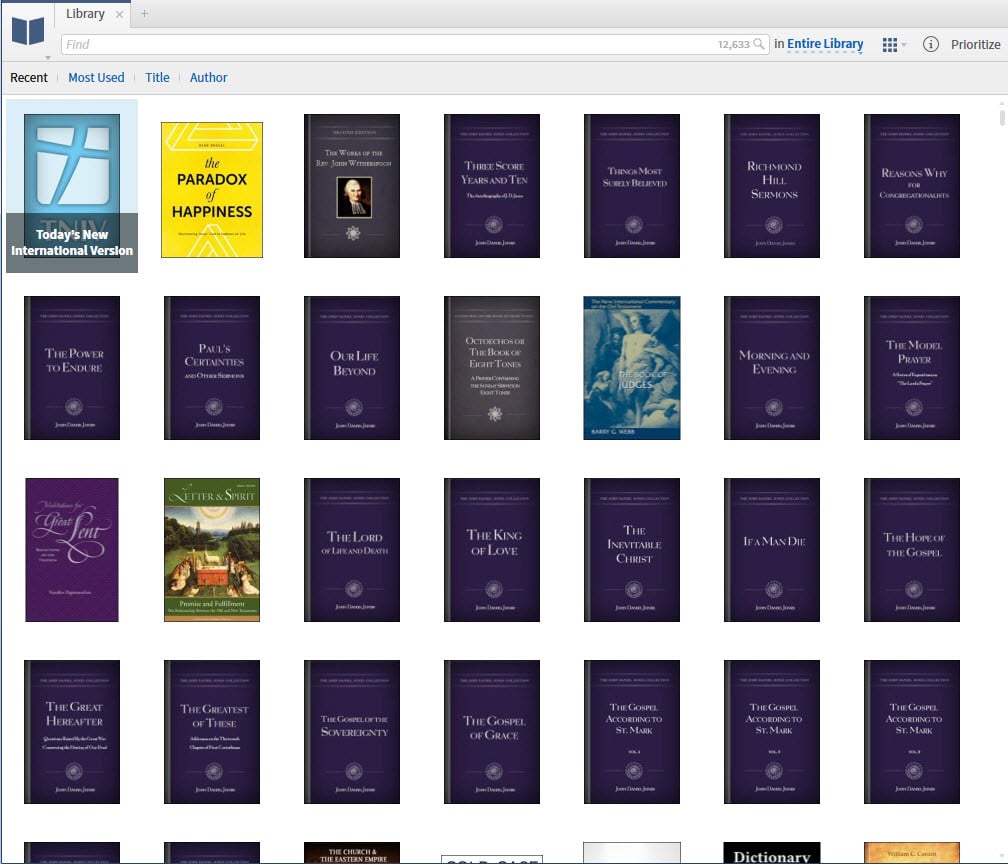Close the Library tab
The width and height of the screenshot is (1008, 864).
point(119,14)
